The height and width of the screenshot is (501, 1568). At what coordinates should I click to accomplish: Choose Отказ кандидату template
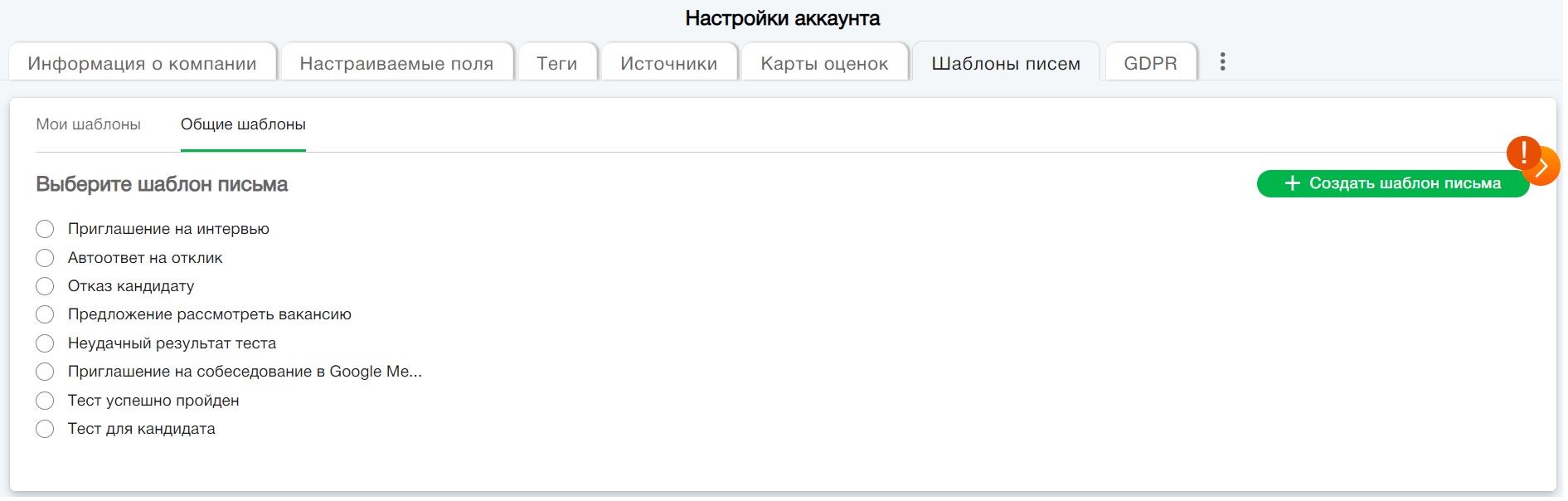(x=45, y=286)
